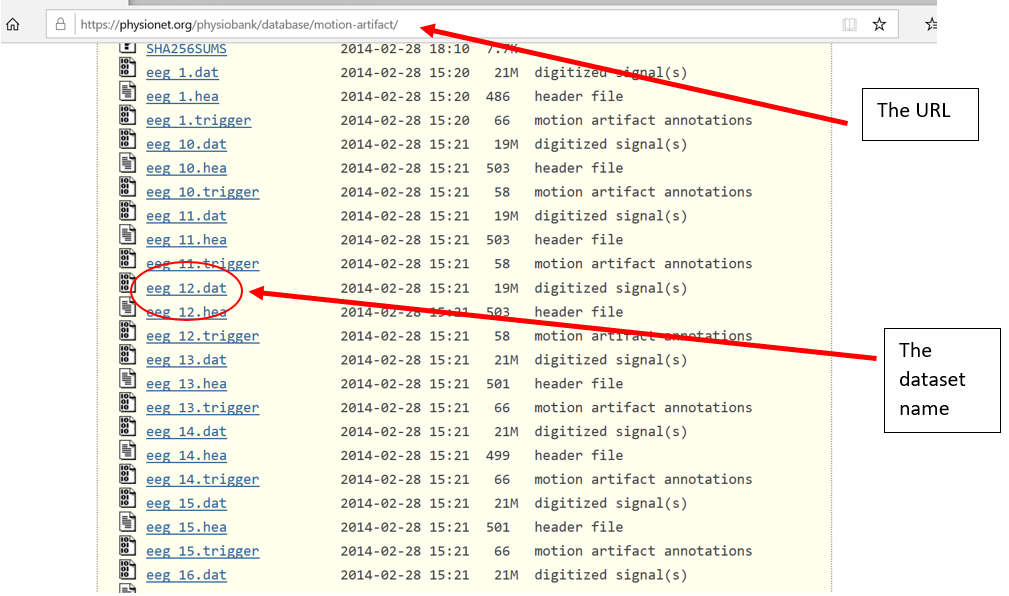Open the circled eeg_12.dat link

(x=186, y=288)
